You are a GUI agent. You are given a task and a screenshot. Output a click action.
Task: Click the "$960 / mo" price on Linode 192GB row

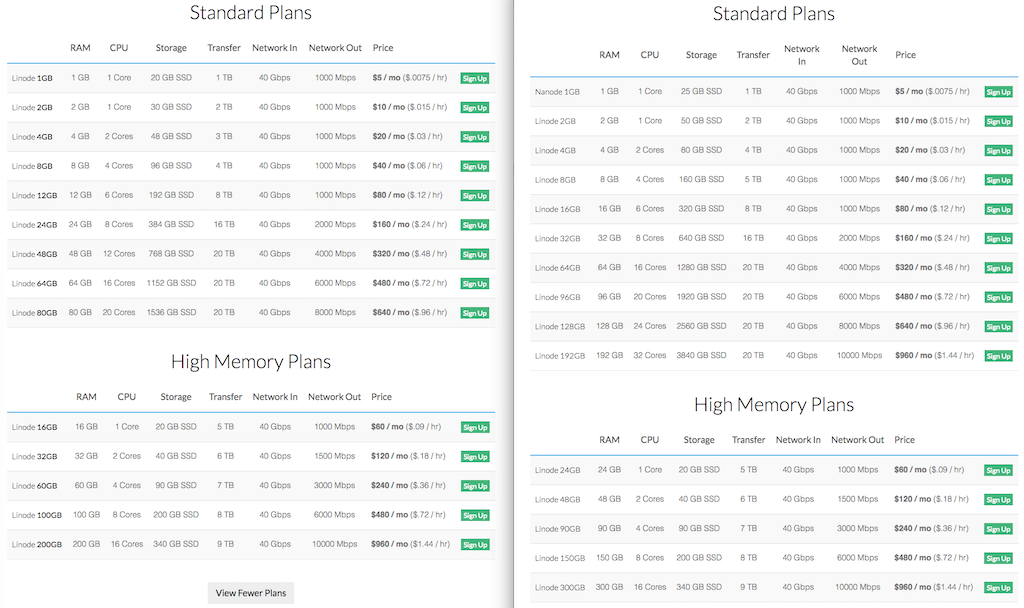[x=913, y=356]
